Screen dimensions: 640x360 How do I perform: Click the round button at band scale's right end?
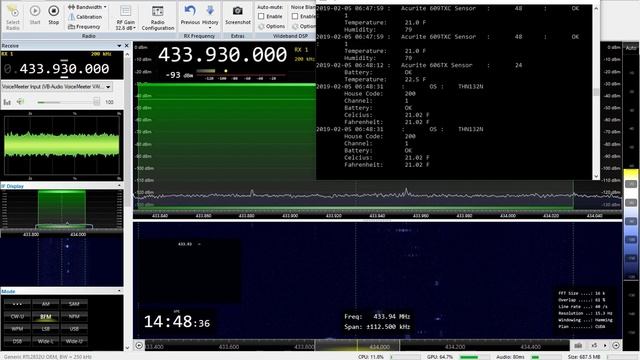point(616,346)
